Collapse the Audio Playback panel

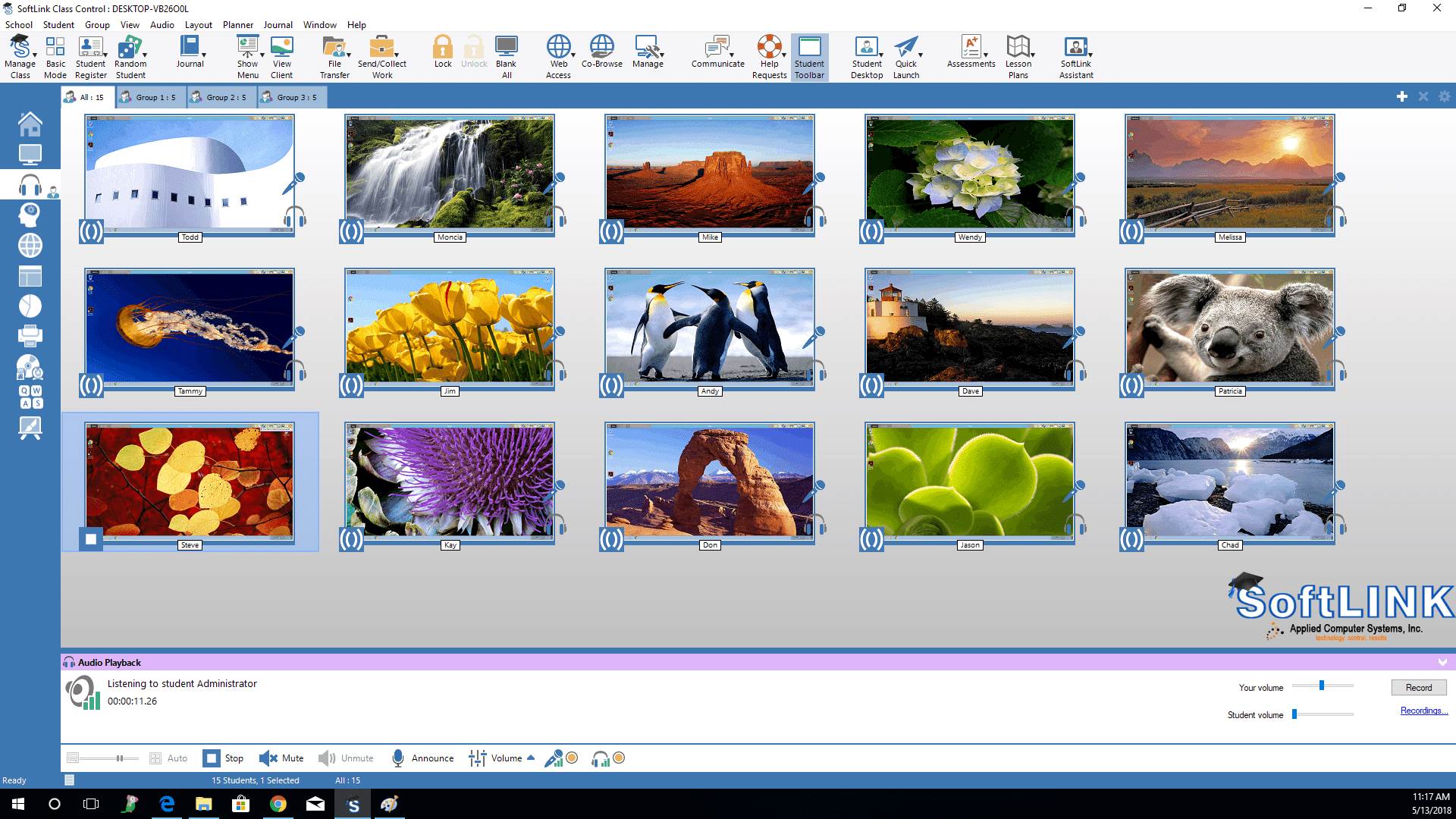coord(1442,663)
